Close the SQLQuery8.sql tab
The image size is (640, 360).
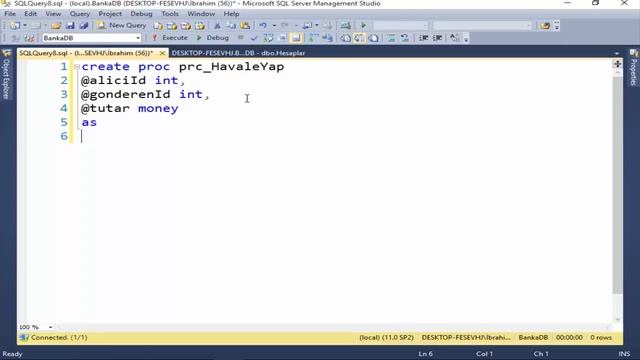(x=162, y=53)
